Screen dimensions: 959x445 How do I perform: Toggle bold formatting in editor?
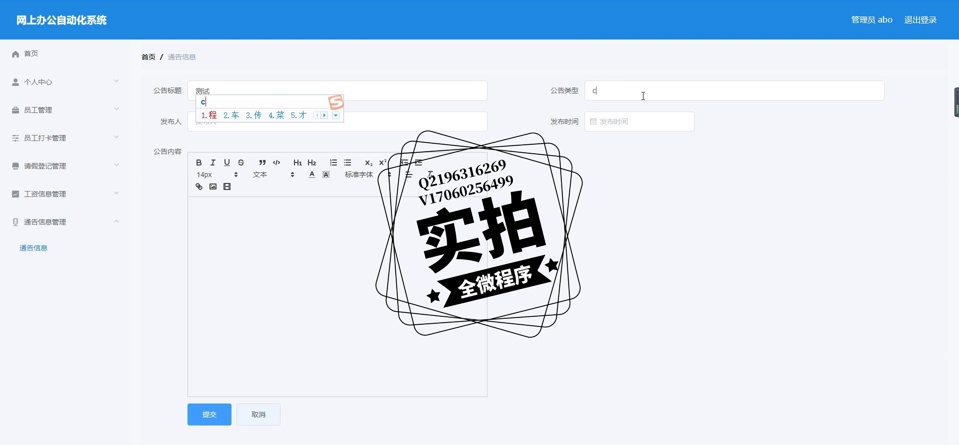199,162
